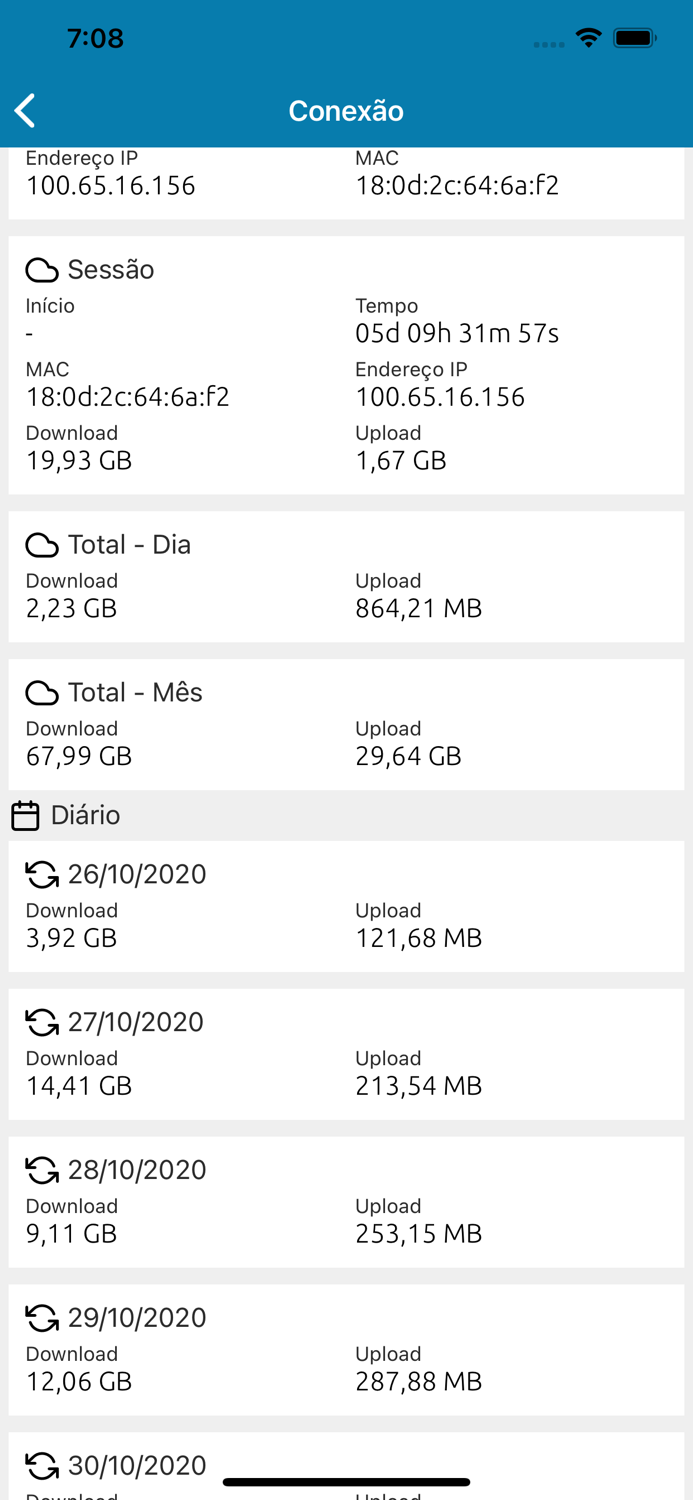
Task: Tap the 67,99 GB monthly download value
Action: pos(79,756)
